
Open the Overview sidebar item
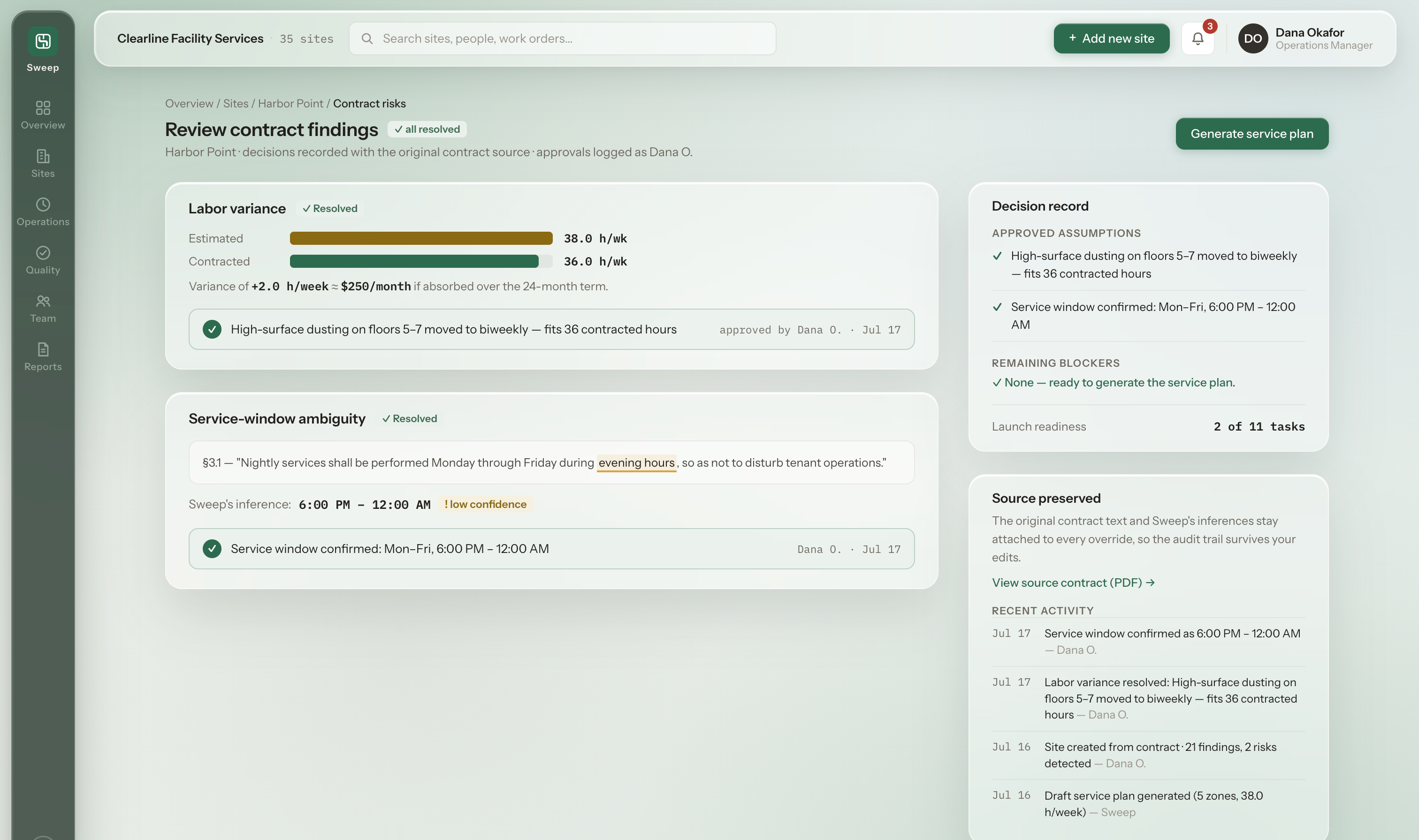[43, 115]
